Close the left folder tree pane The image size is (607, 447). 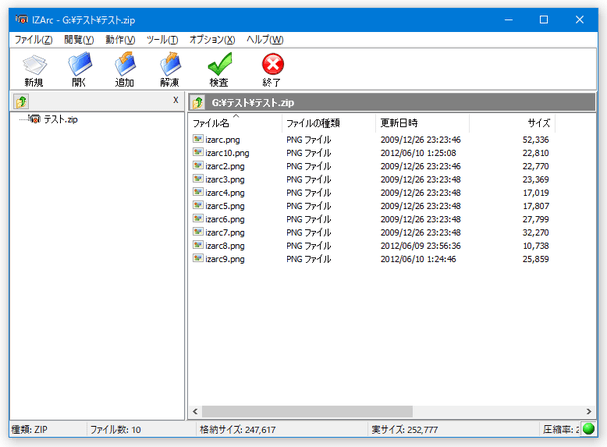[176, 100]
